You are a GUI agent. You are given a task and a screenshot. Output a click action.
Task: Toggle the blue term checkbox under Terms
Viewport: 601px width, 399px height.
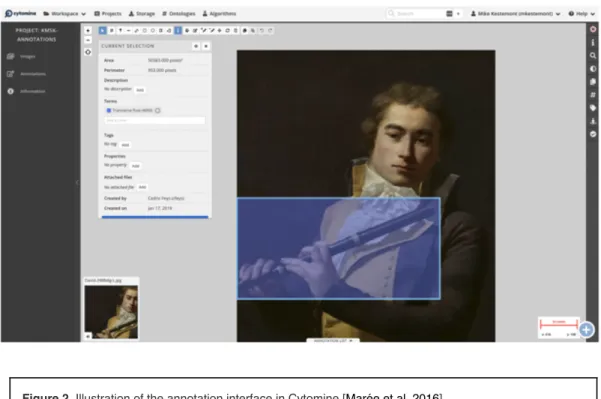(x=108, y=110)
